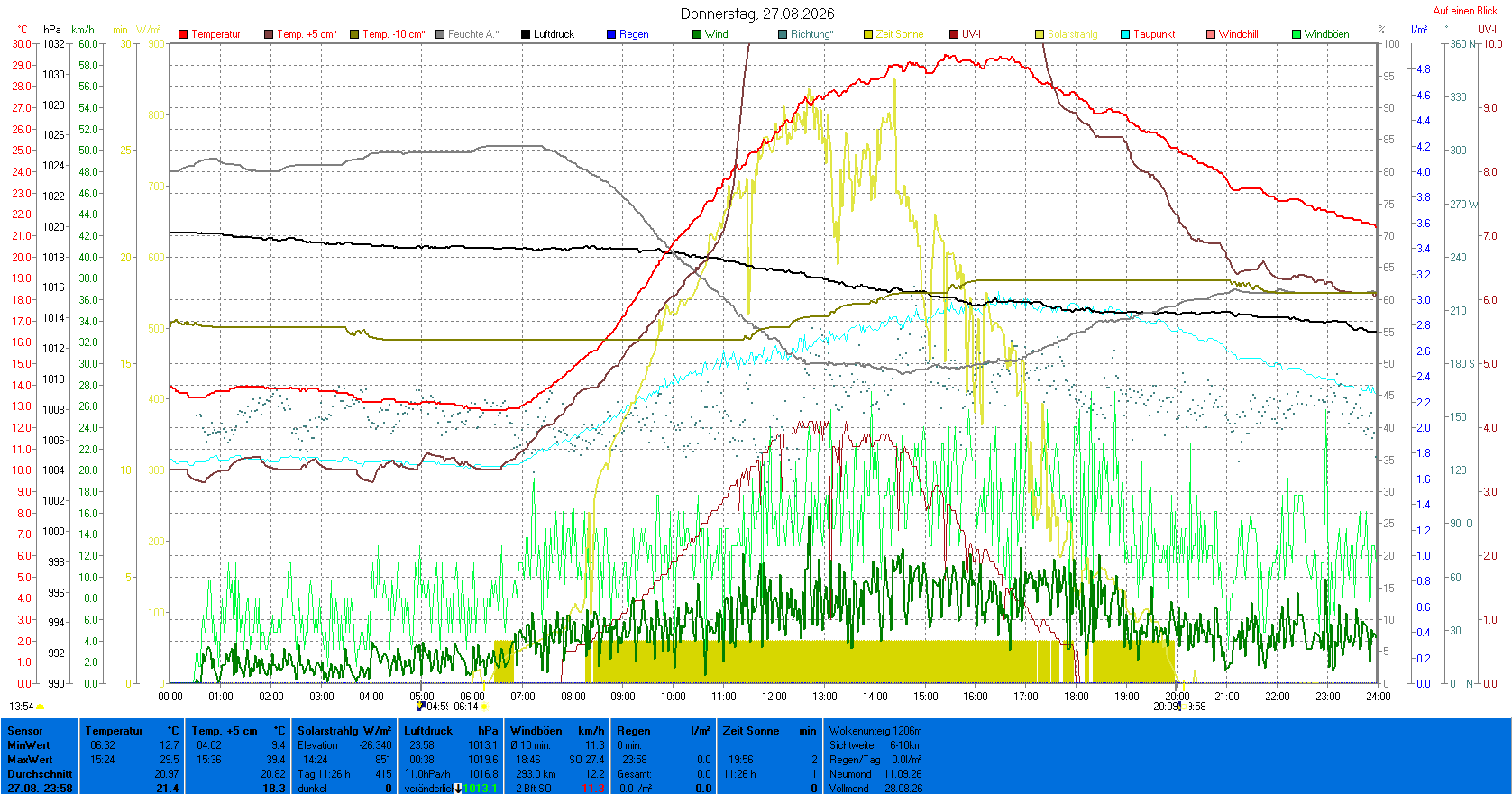Click the chart title 'Donnerstag, 27.08.2026'
The width and height of the screenshot is (1512, 794).
757,14
